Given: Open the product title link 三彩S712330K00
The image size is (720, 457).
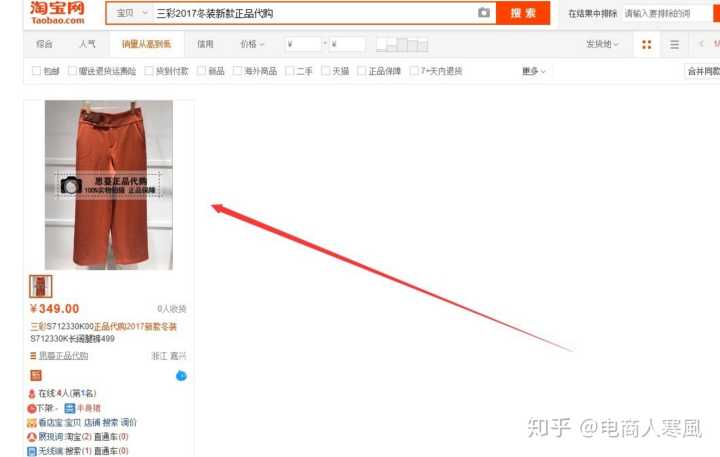Looking at the screenshot, I should click(103, 333).
